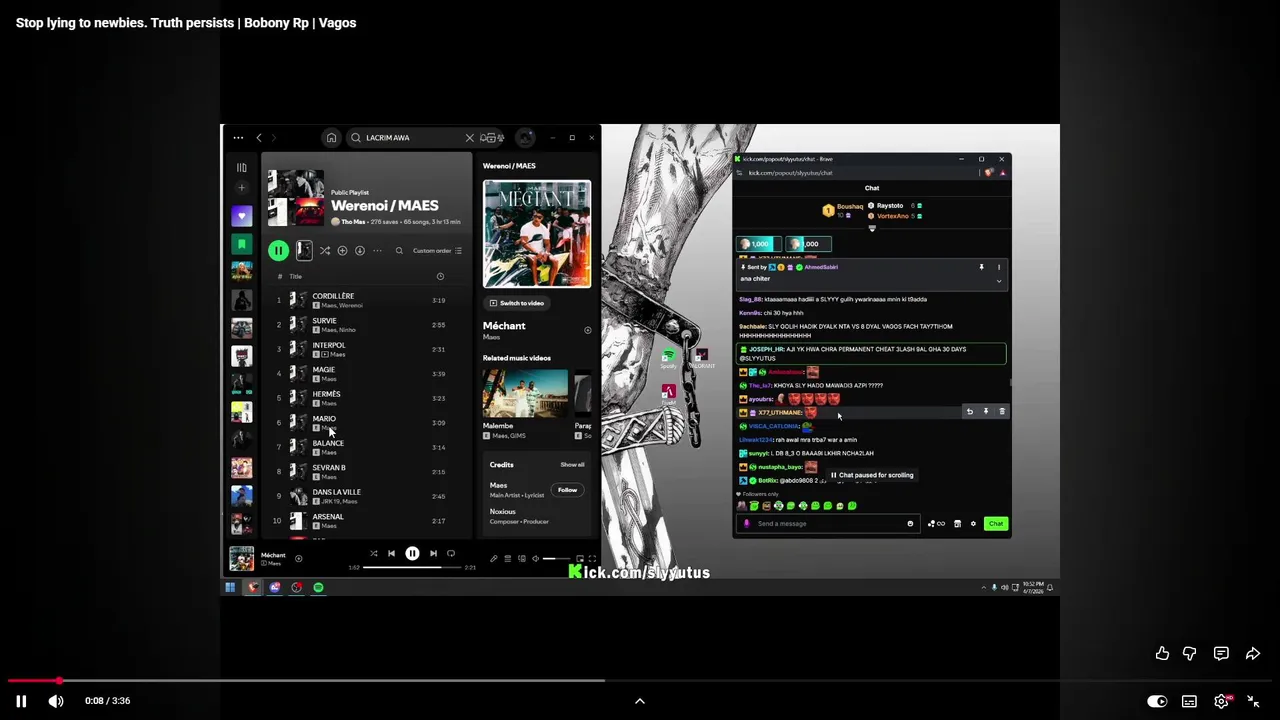Open Liked Songs in Spotify sidebar
1280x720 pixels.
pos(241,215)
